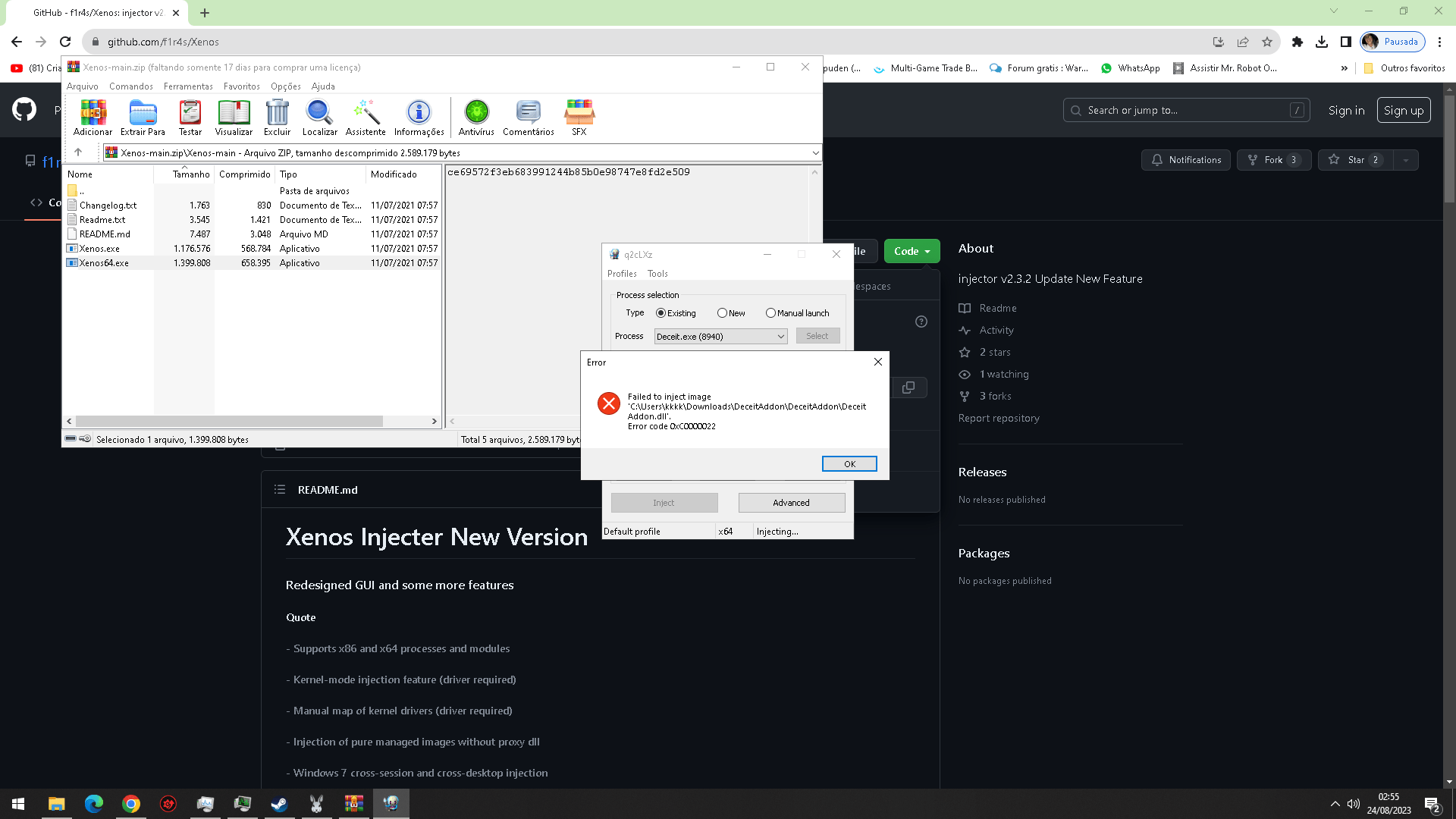Open the Favoritos menu
This screenshot has width=1456, height=819.
[x=241, y=86]
